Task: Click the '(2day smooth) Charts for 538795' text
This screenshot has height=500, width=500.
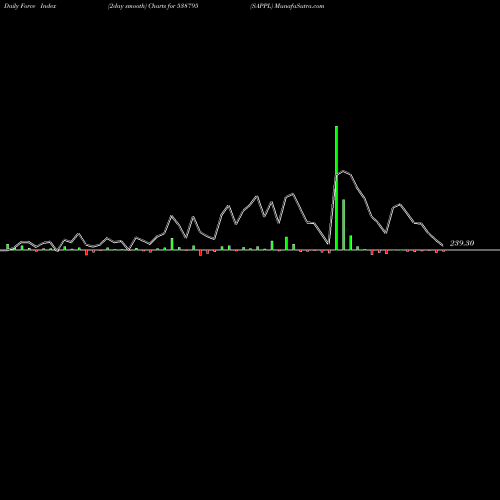Action: 153,6
